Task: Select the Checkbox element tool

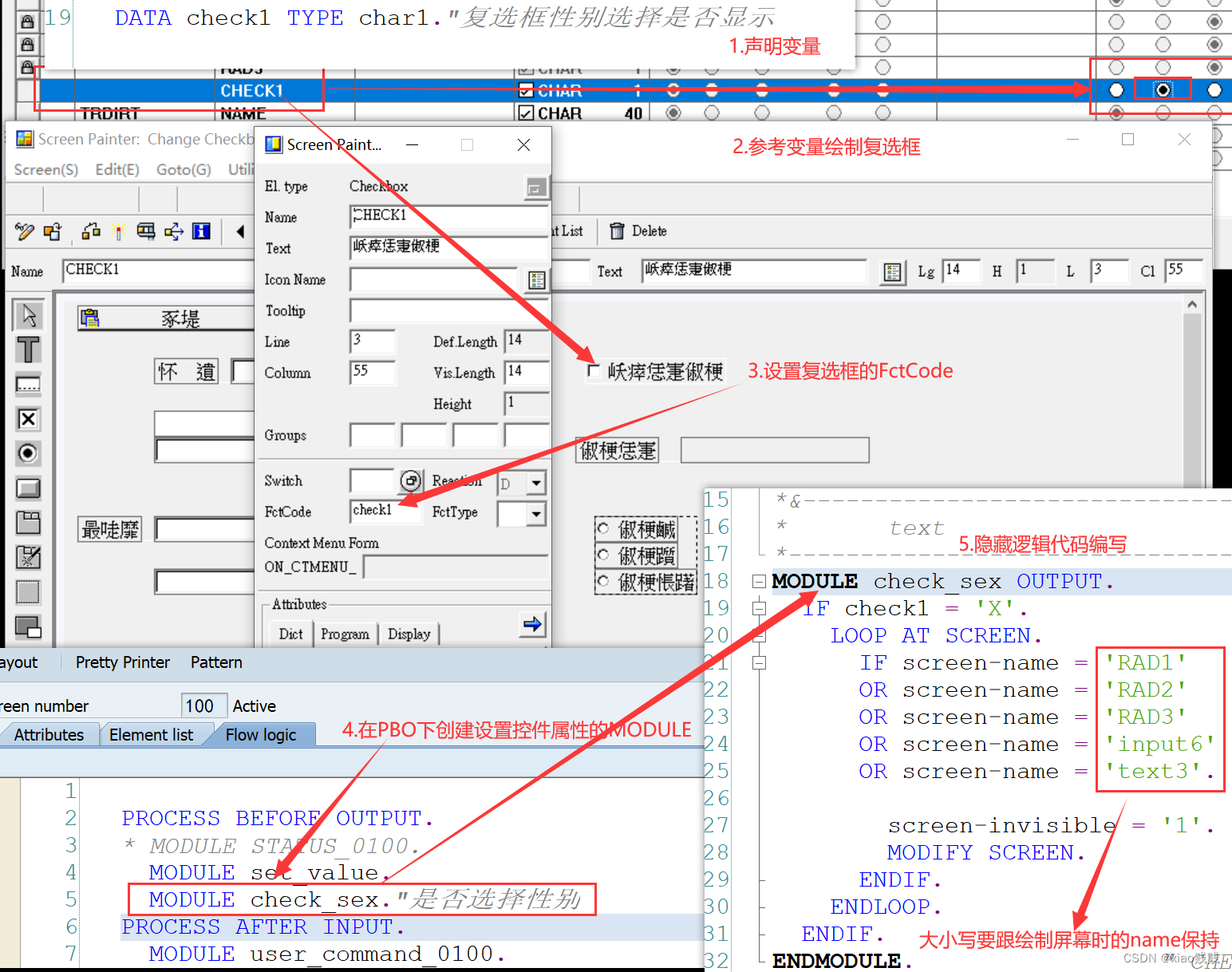Action: pyautogui.click(x=28, y=419)
